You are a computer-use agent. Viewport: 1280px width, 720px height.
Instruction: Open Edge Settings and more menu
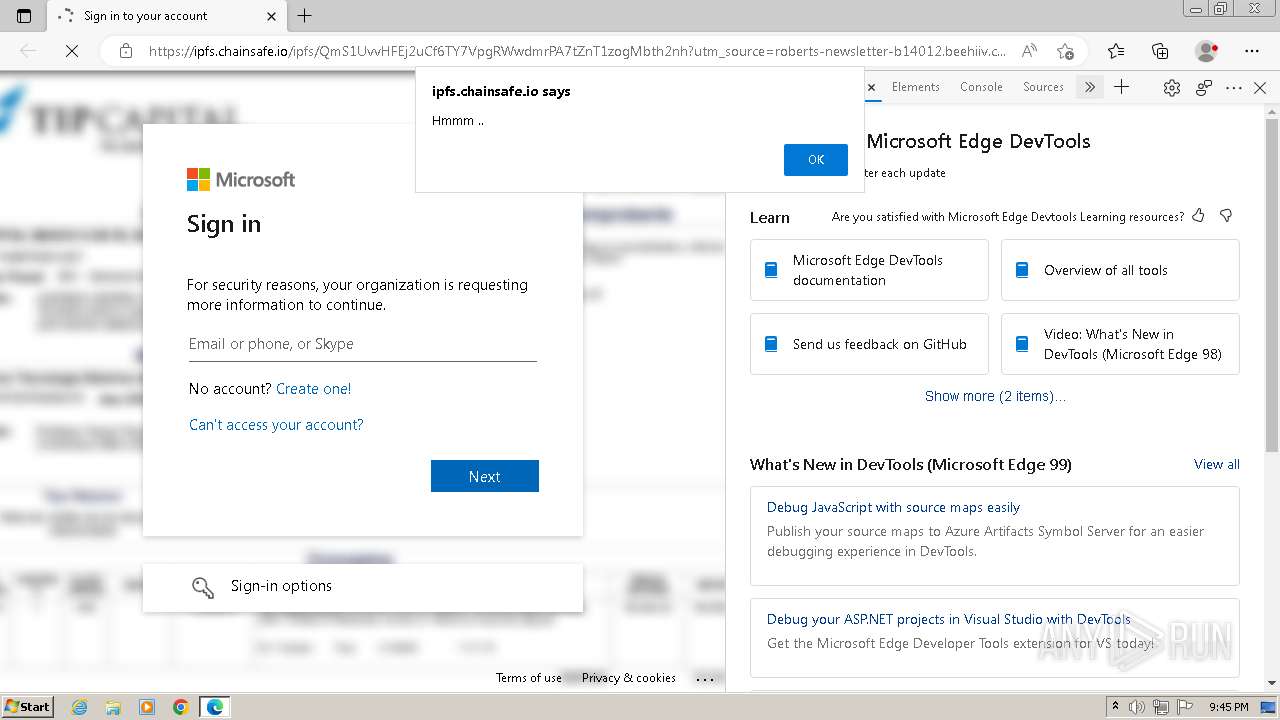point(1252,51)
